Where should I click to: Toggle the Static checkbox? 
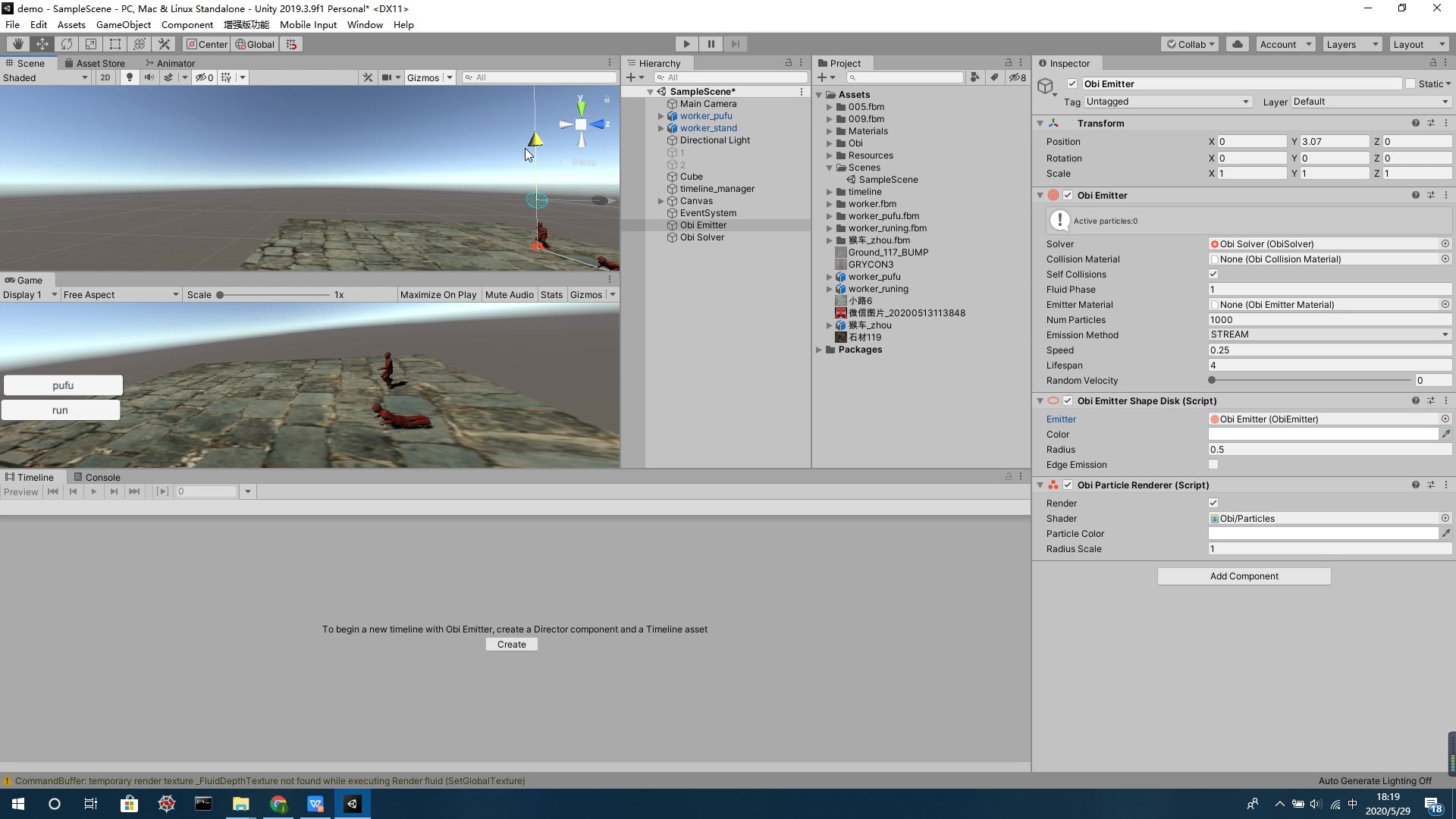point(1410,84)
